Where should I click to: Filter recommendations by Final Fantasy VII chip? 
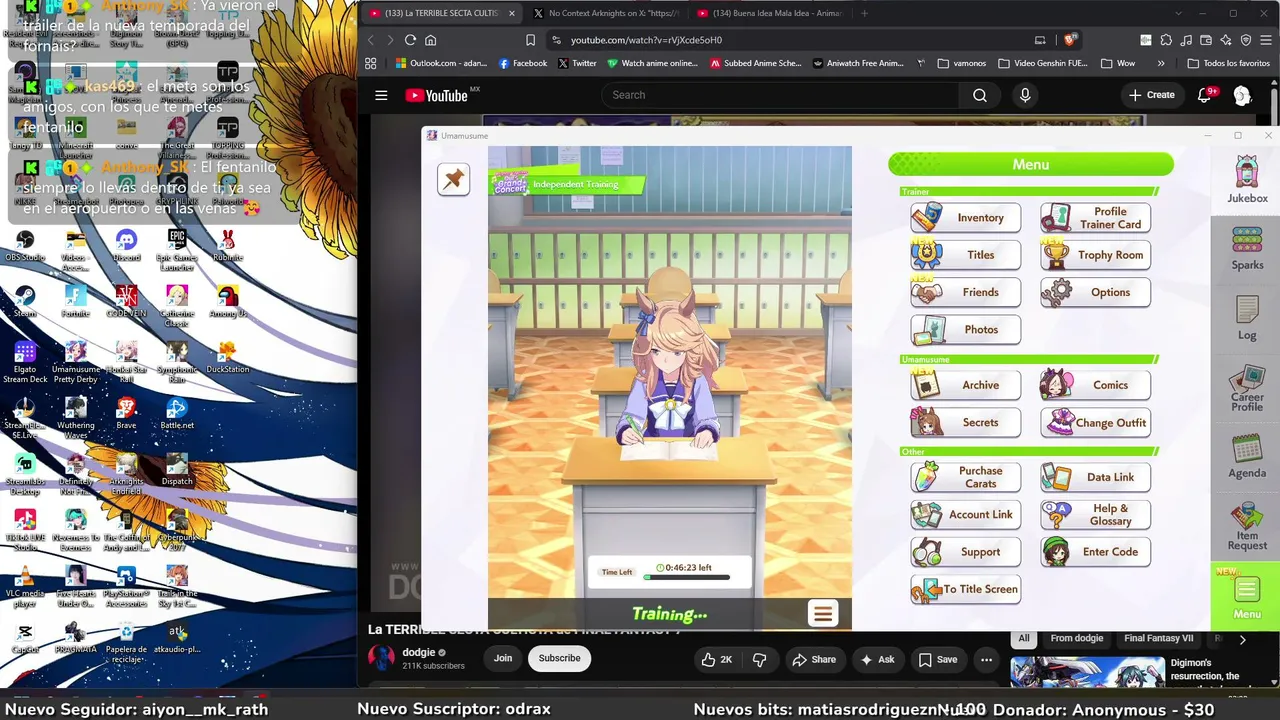click(1158, 638)
